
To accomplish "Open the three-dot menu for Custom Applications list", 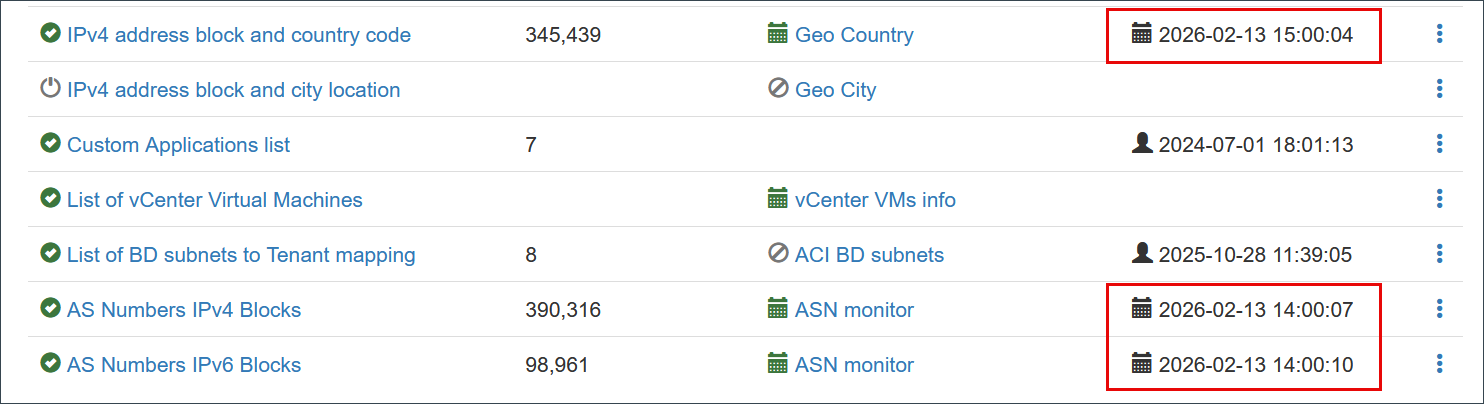I will click(1439, 145).
